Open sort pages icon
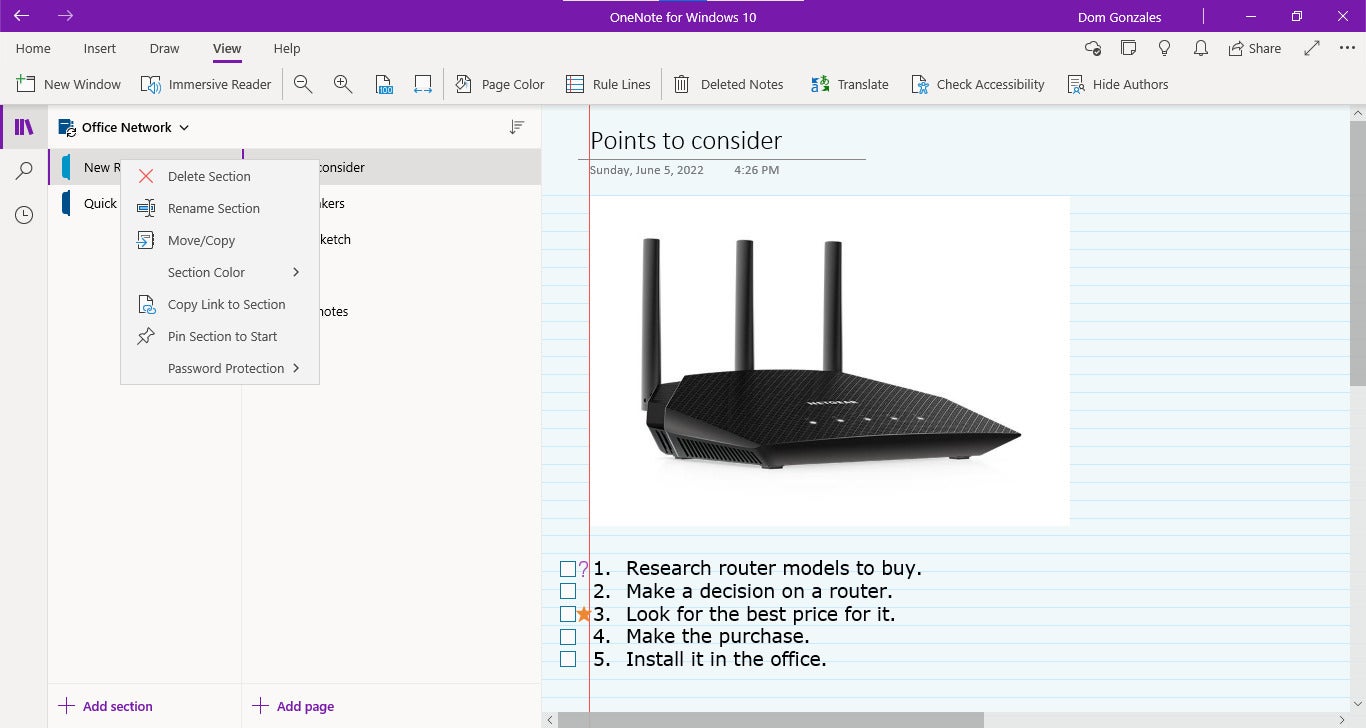Viewport: 1366px width, 728px height. 516,127
